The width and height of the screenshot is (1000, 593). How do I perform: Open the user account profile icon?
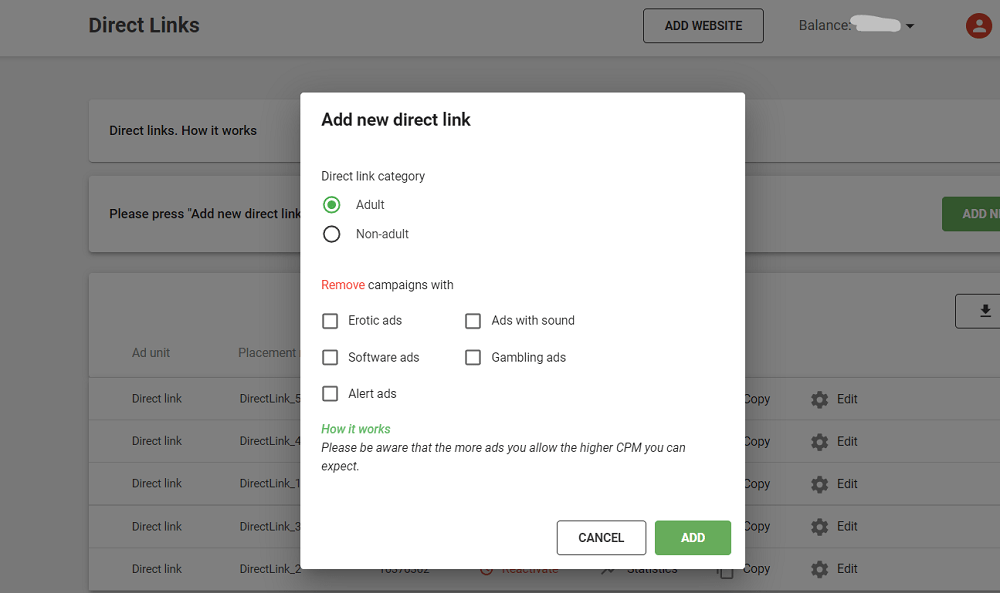(978, 25)
